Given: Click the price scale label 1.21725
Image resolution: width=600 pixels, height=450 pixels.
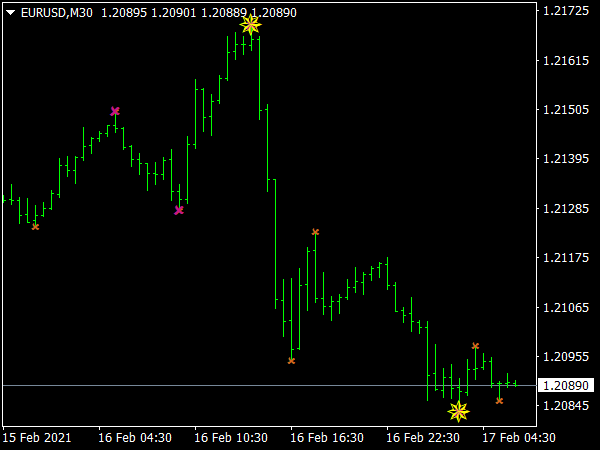Looking at the screenshot, I should pyautogui.click(x=566, y=11).
